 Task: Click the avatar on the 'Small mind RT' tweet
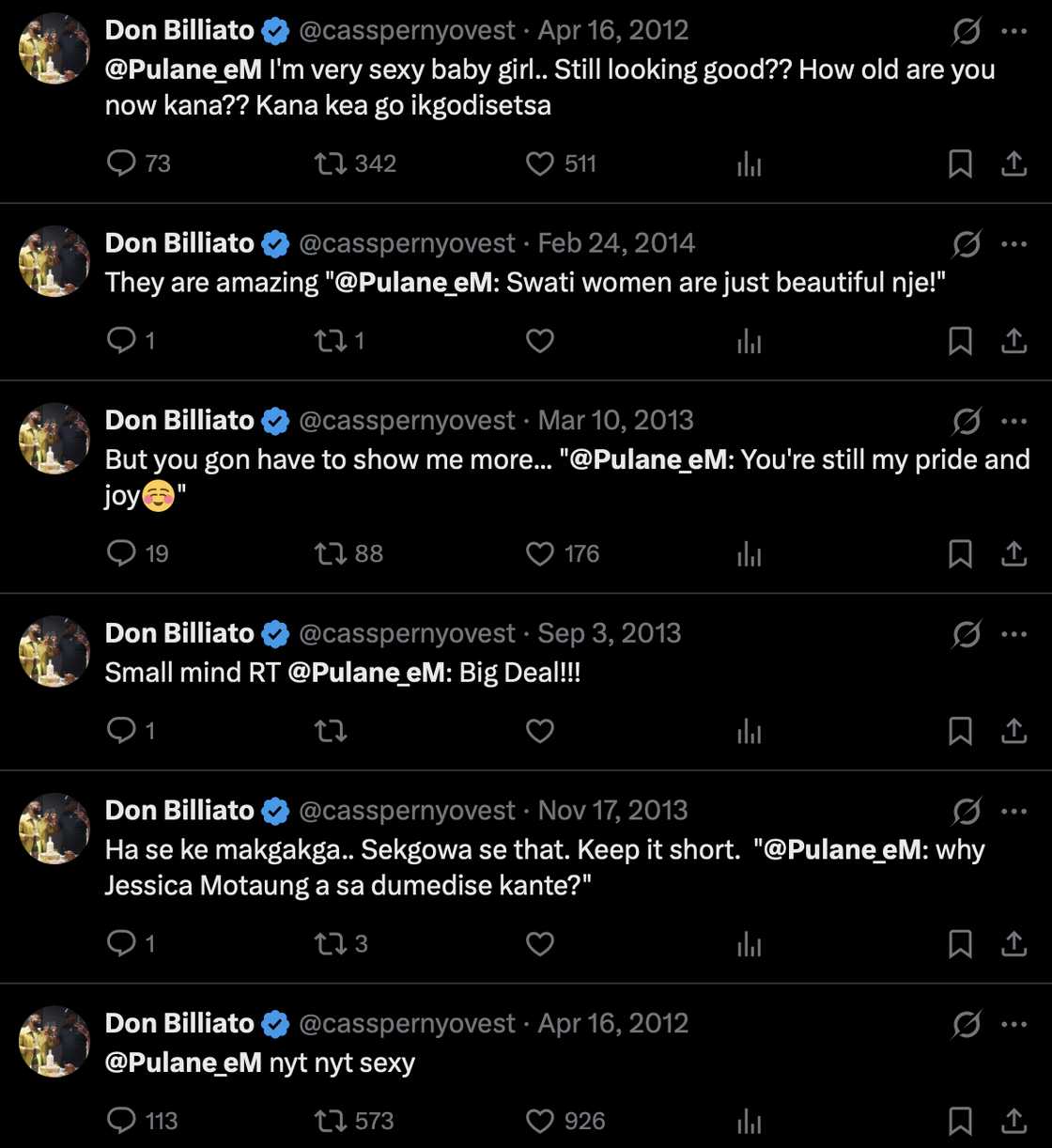click(54, 651)
